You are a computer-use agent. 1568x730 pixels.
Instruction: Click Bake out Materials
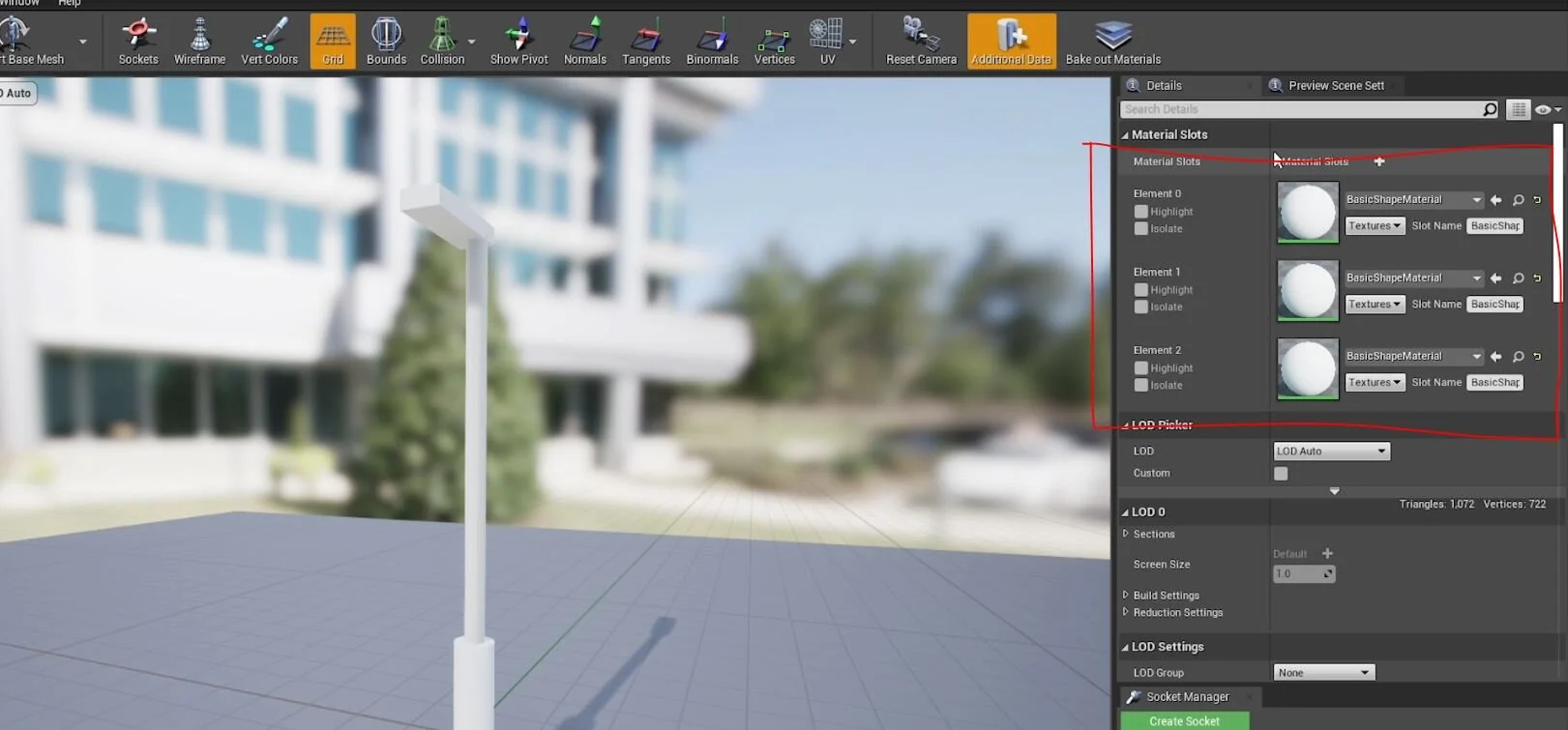[1113, 42]
